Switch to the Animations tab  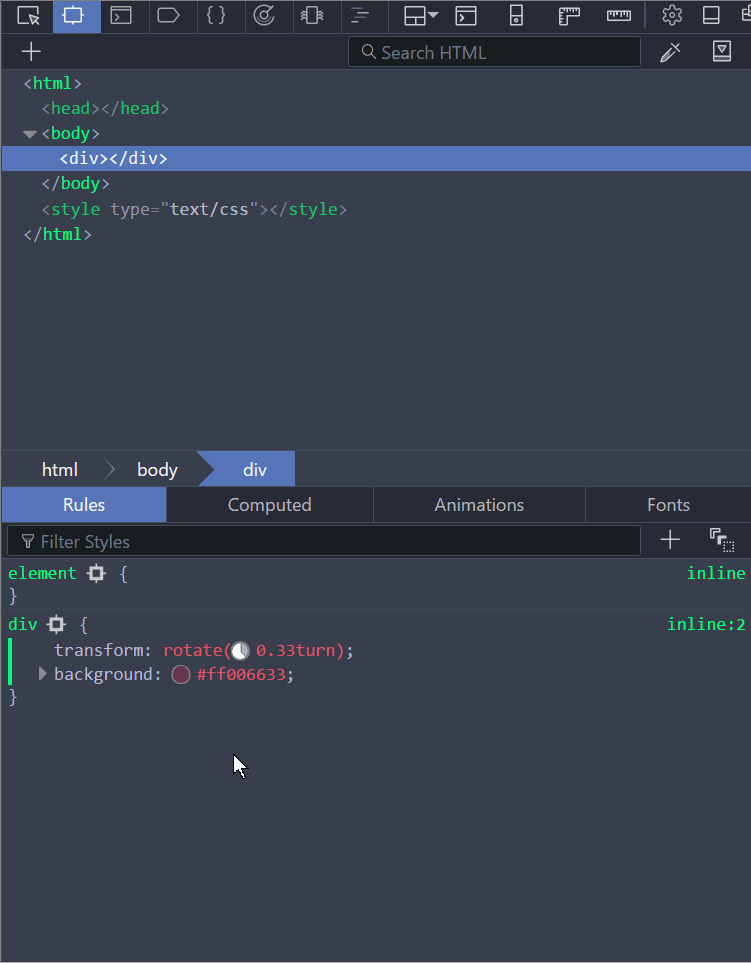tap(479, 505)
